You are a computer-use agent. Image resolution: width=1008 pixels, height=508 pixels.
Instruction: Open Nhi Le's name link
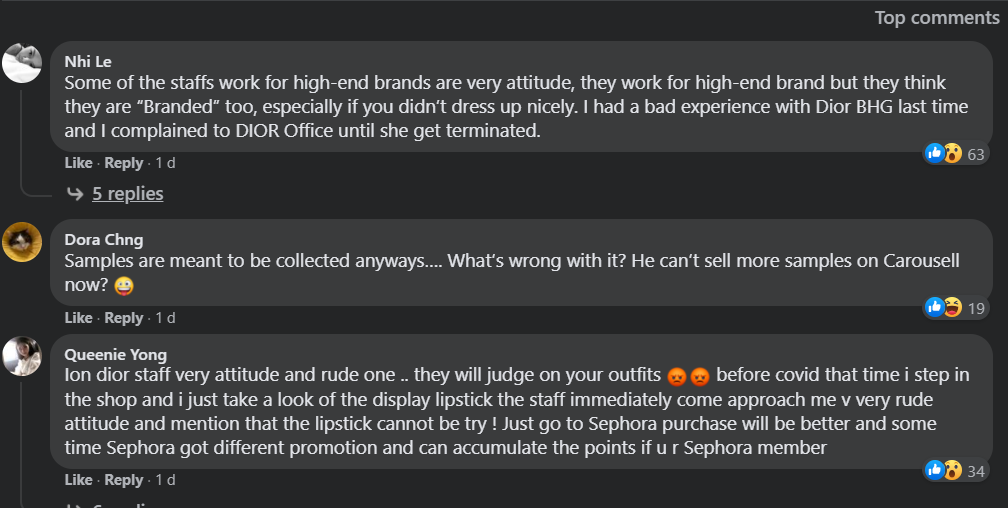[x=88, y=62]
